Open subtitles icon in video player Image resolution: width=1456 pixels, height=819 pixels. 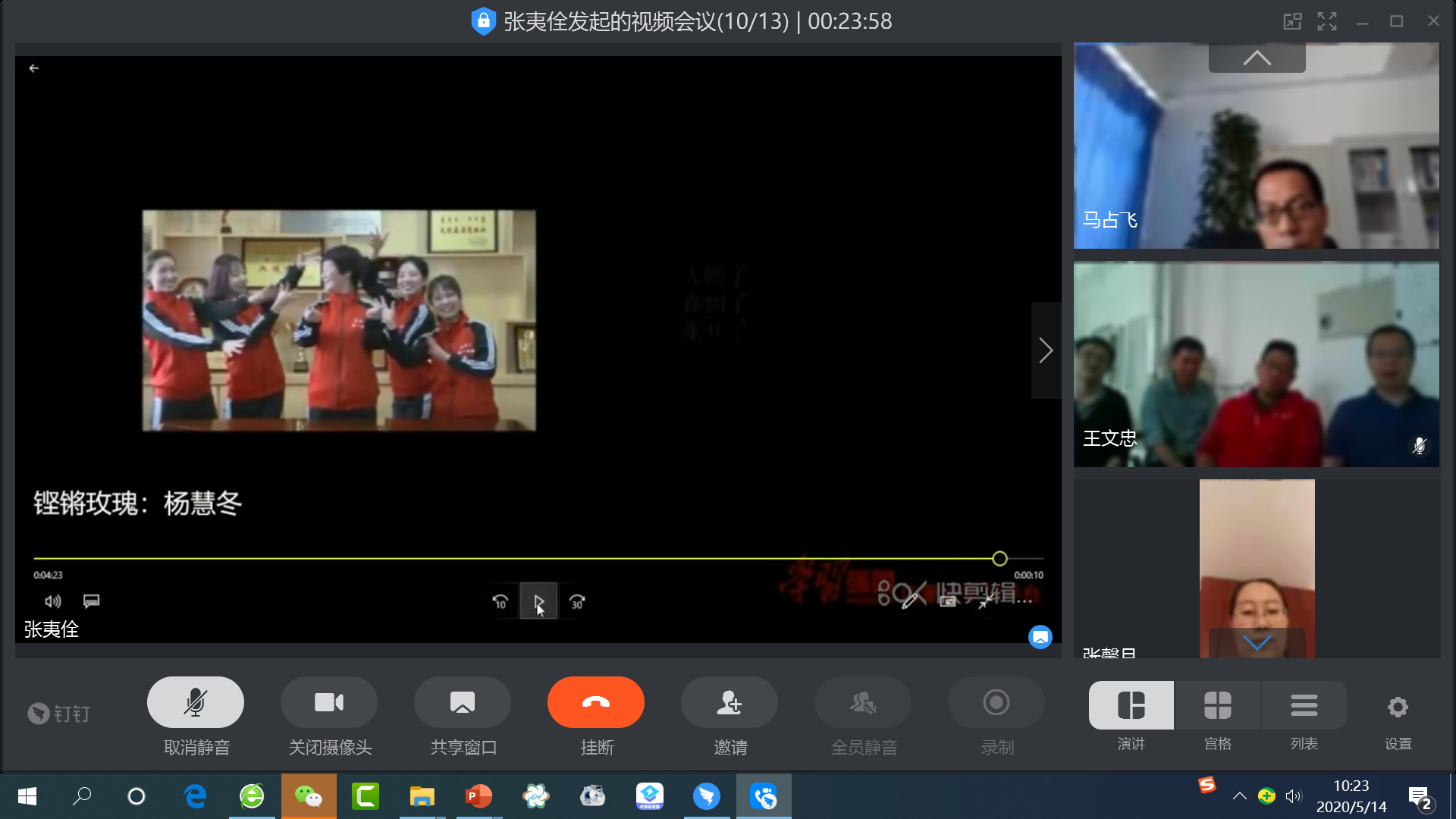[91, 601]
